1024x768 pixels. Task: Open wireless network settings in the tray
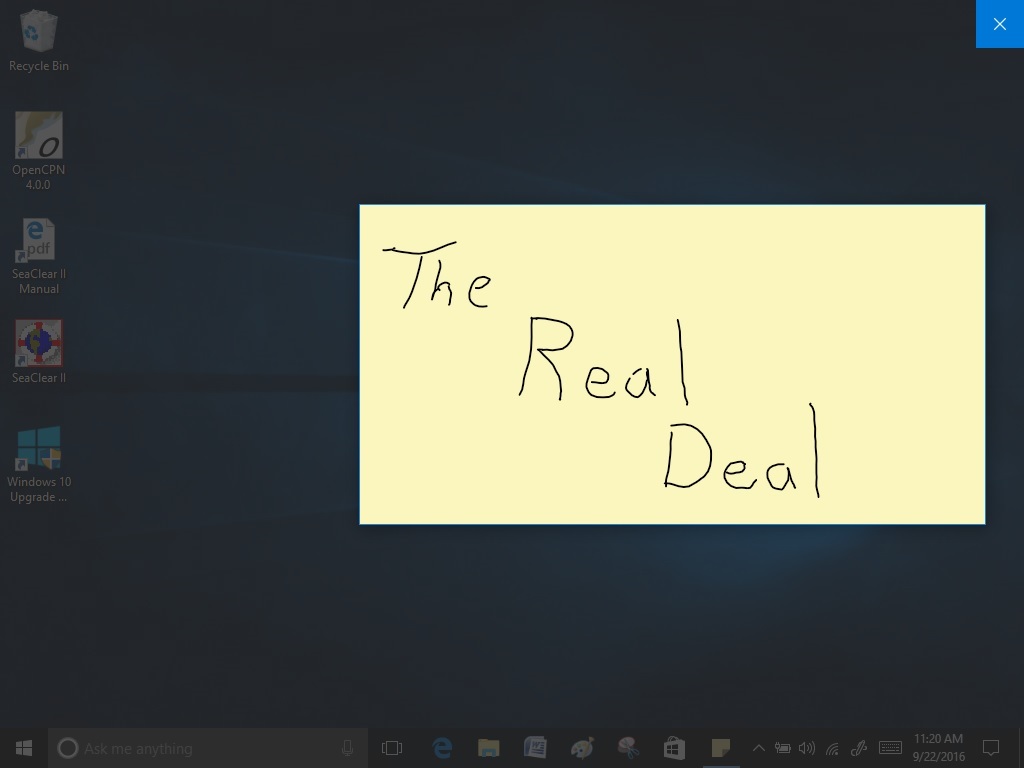832,748
